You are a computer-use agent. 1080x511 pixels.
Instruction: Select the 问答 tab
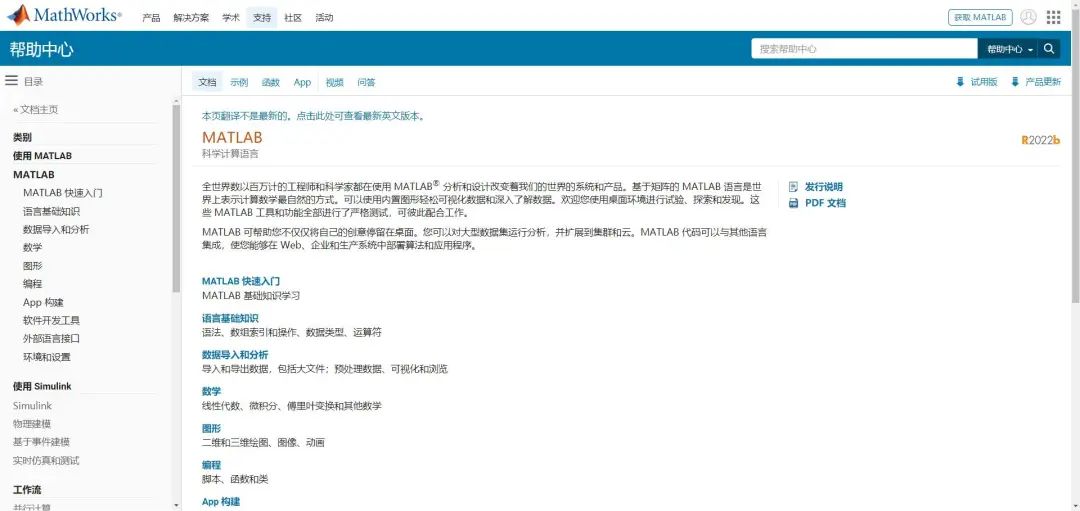366,82
